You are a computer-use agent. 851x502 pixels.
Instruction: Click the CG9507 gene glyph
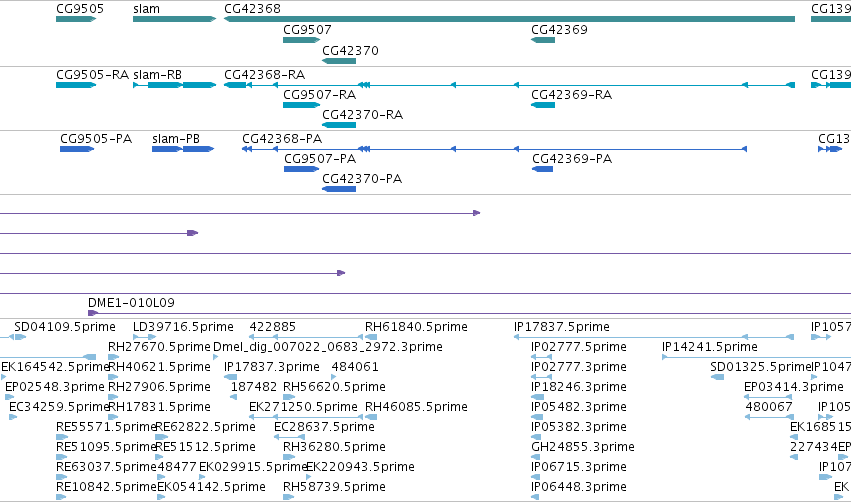(301, 40)
